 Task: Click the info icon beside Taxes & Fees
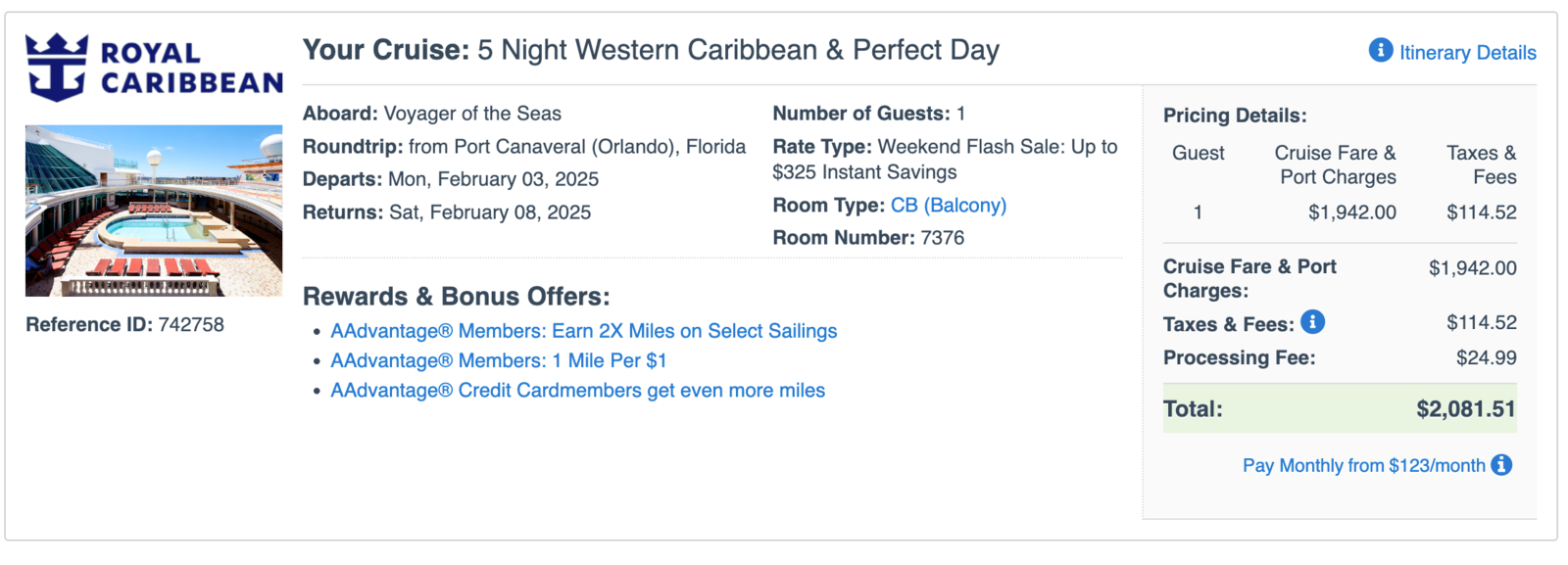coord(1313,322)
